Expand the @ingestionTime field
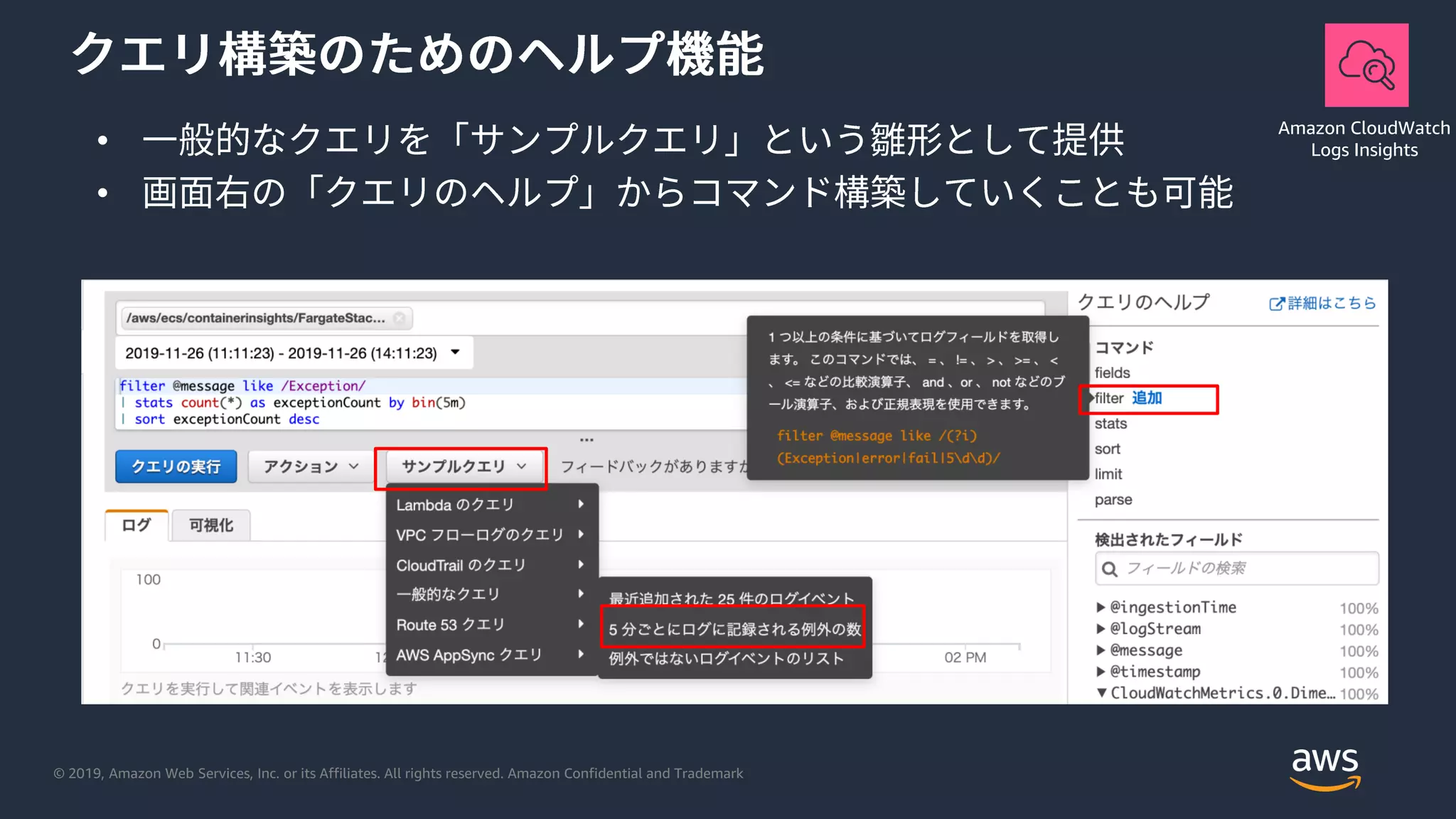Viewport: 1456px width, 819px height. pos(1101,607)
